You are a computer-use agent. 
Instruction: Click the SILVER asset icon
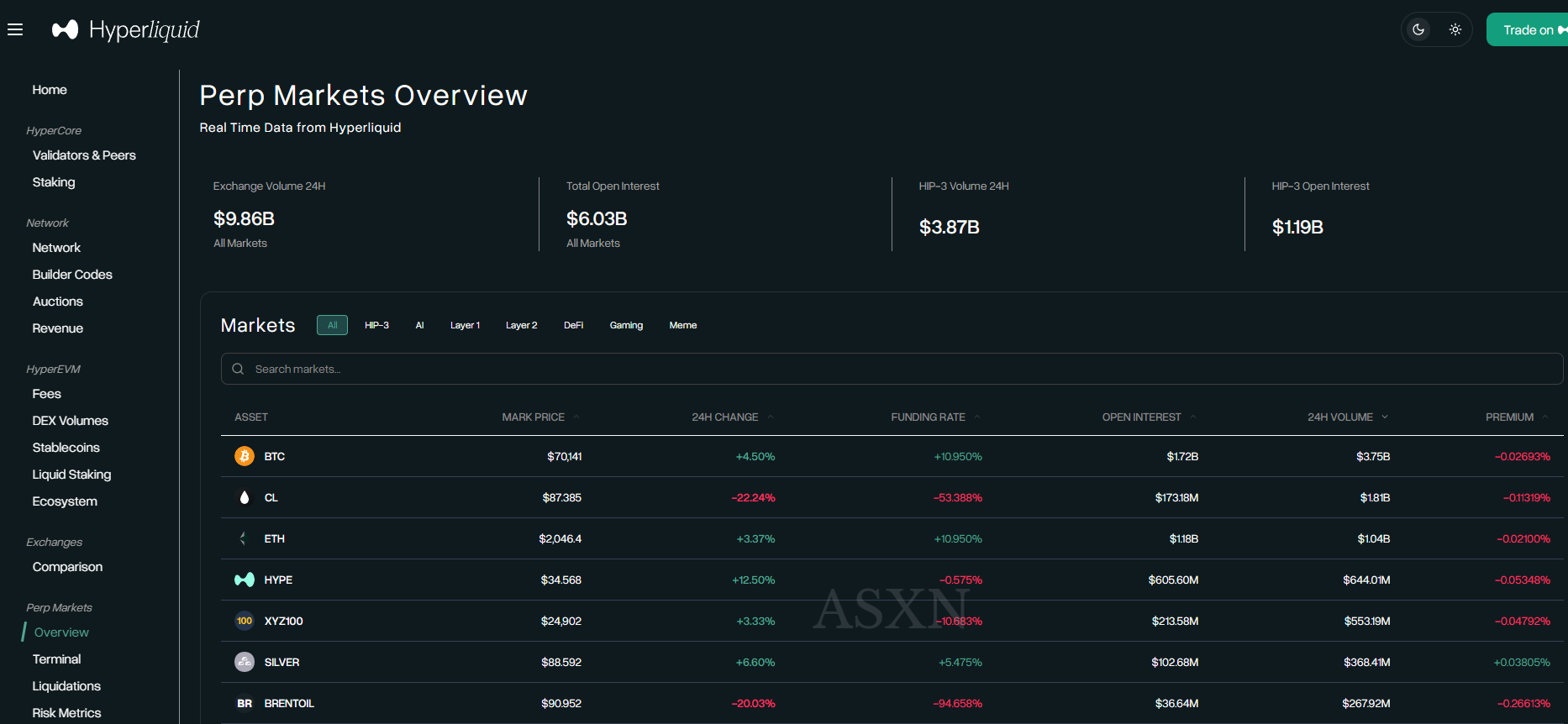[x=245, y=662]
